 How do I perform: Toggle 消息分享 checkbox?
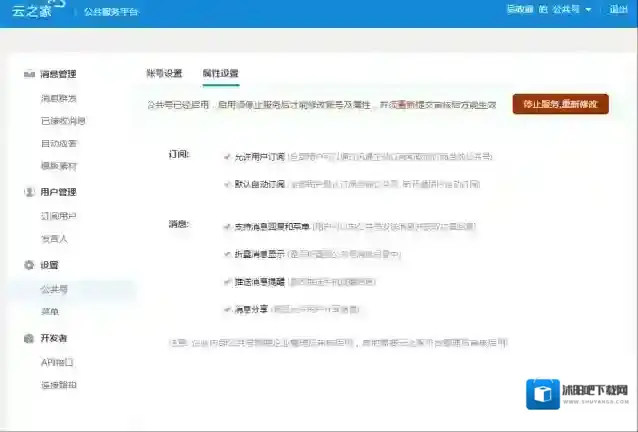coord(227,310)
